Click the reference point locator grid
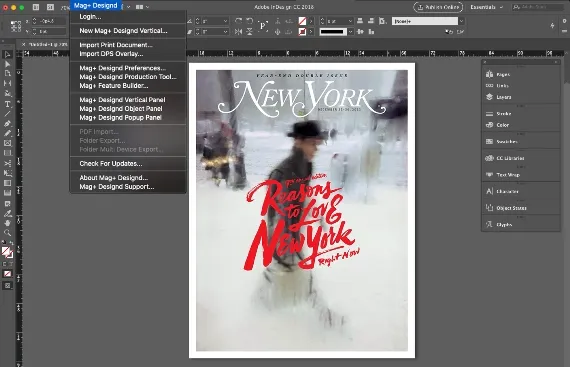 [16, 26]
